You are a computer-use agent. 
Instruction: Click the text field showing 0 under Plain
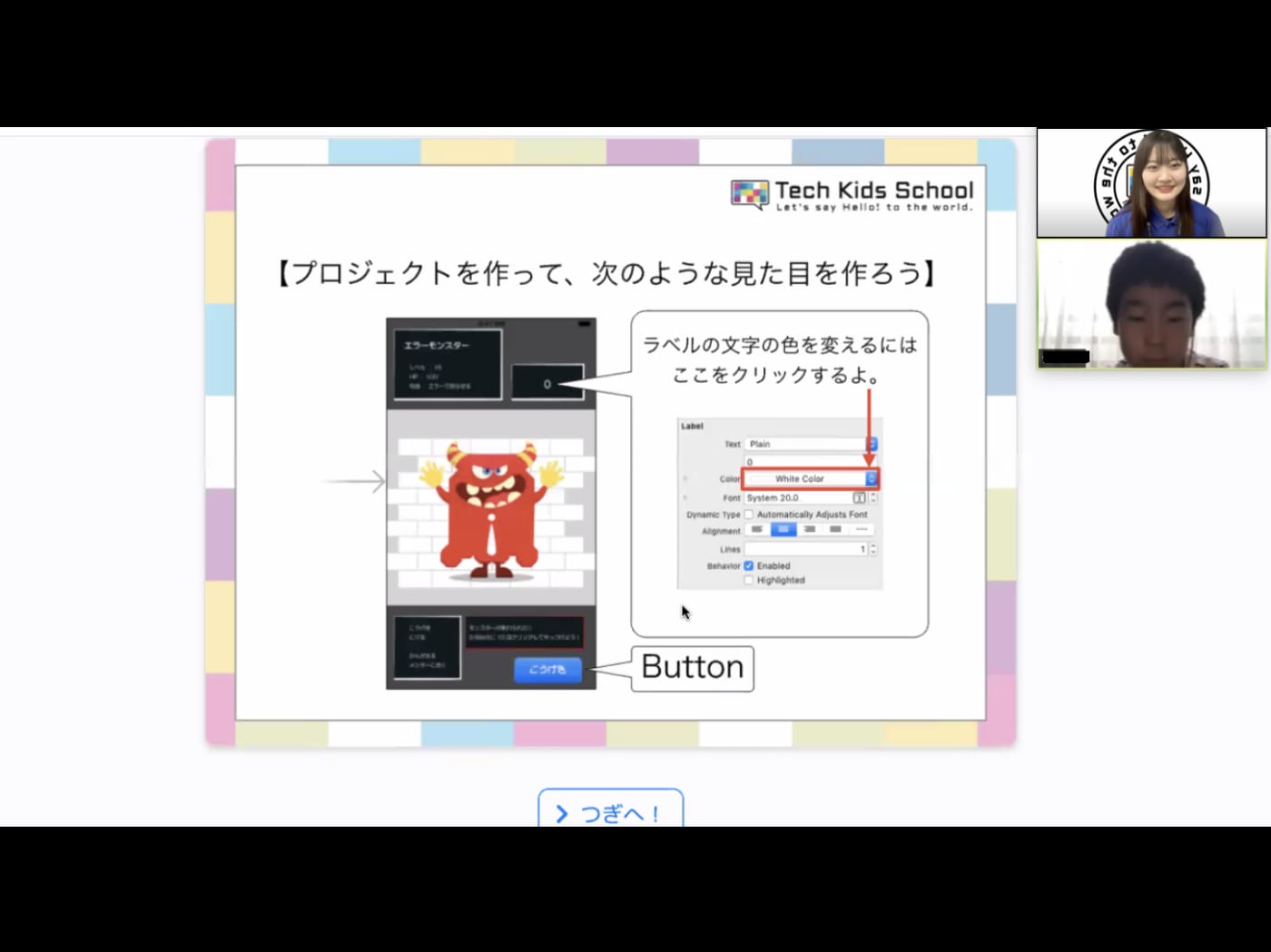810,462
